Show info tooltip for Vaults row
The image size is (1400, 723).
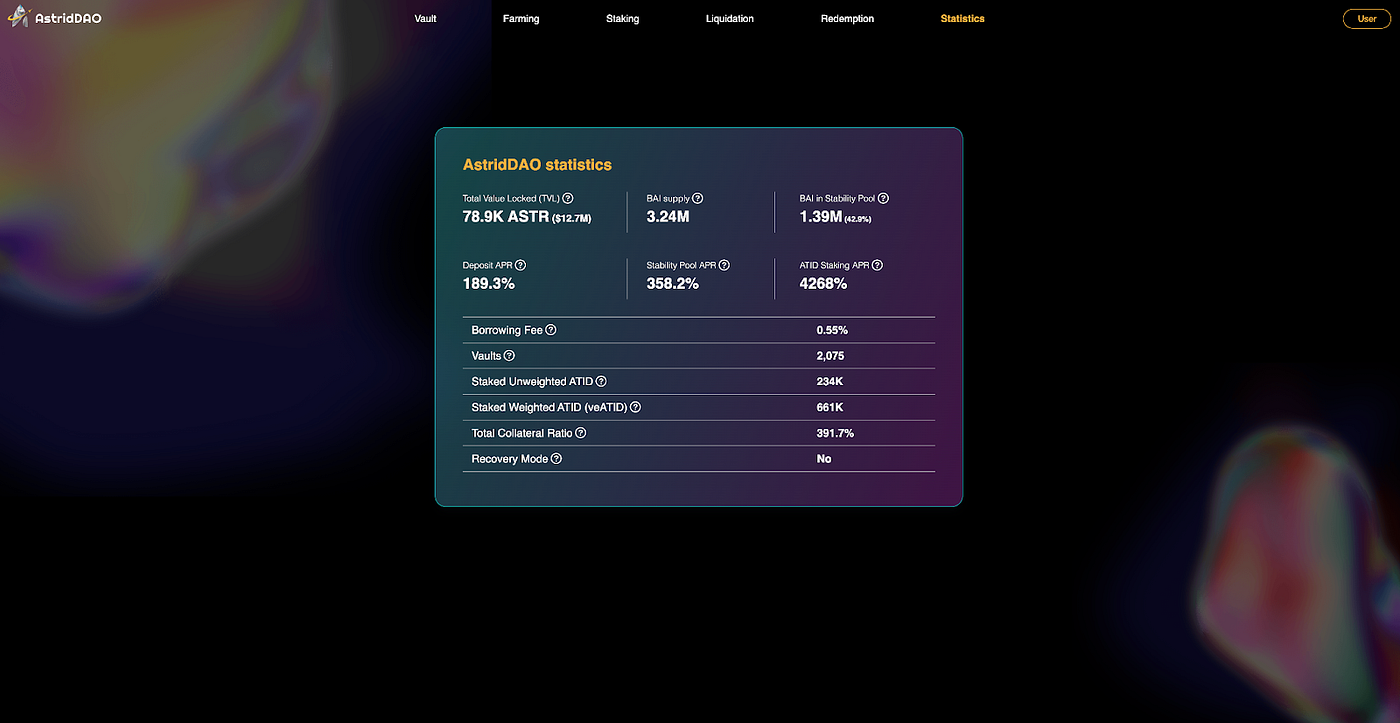tap(509, 356)
